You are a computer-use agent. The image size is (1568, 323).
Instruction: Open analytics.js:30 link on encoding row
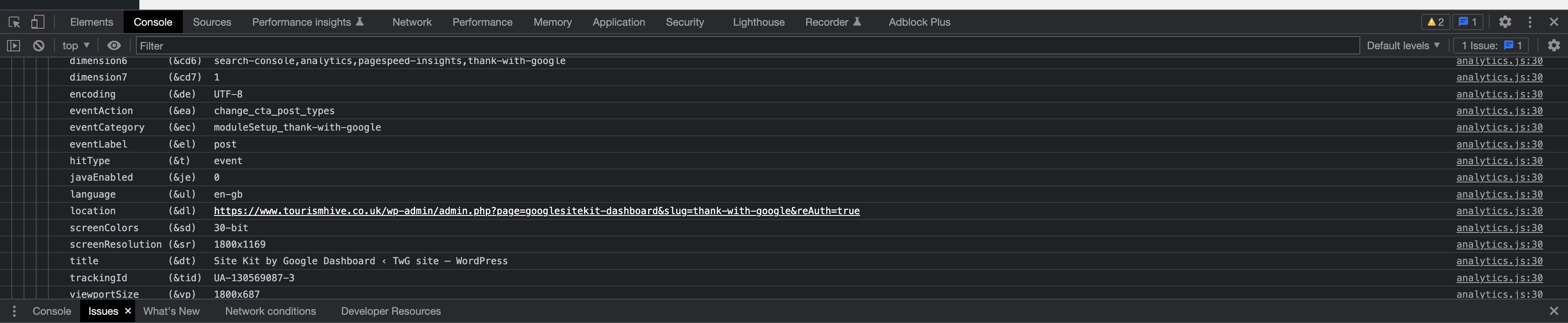tap(1499, 94)
